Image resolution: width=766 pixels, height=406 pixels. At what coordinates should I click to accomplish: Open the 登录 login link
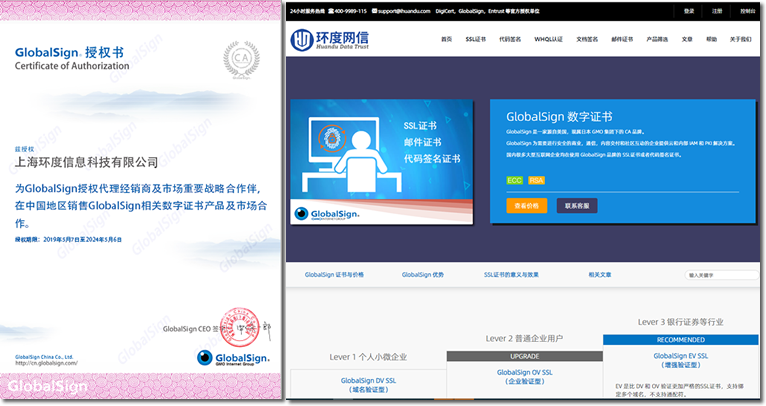(689, 11)
